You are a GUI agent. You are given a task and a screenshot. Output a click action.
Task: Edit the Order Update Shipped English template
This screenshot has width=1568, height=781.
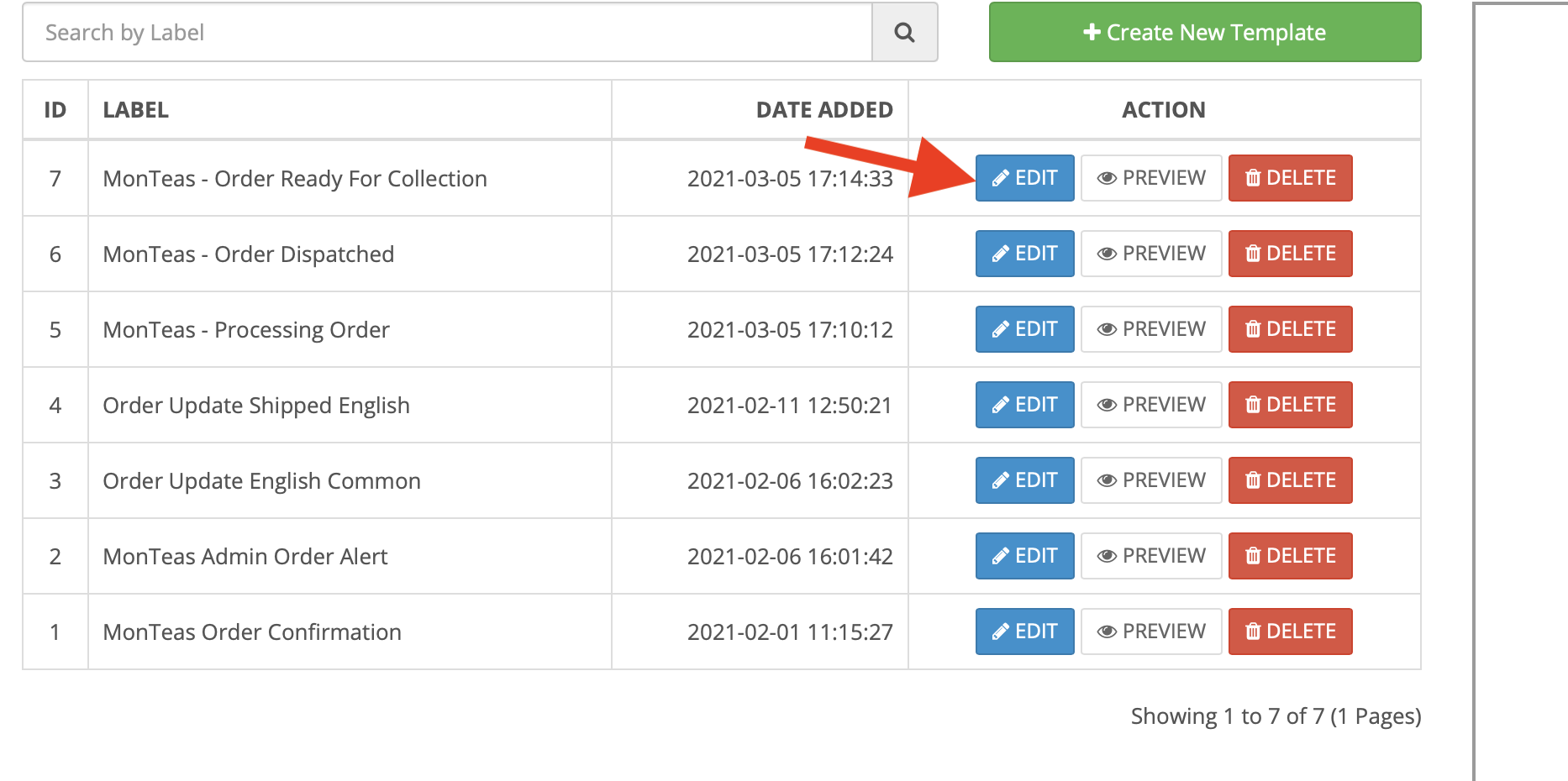(1024, 405)
